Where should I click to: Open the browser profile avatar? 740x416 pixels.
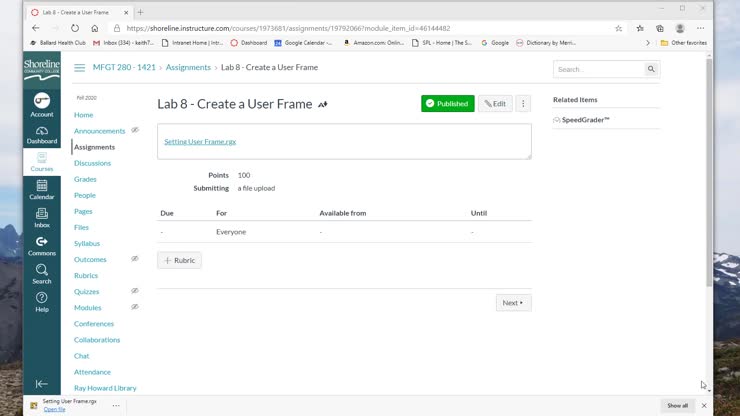point(680,28)
